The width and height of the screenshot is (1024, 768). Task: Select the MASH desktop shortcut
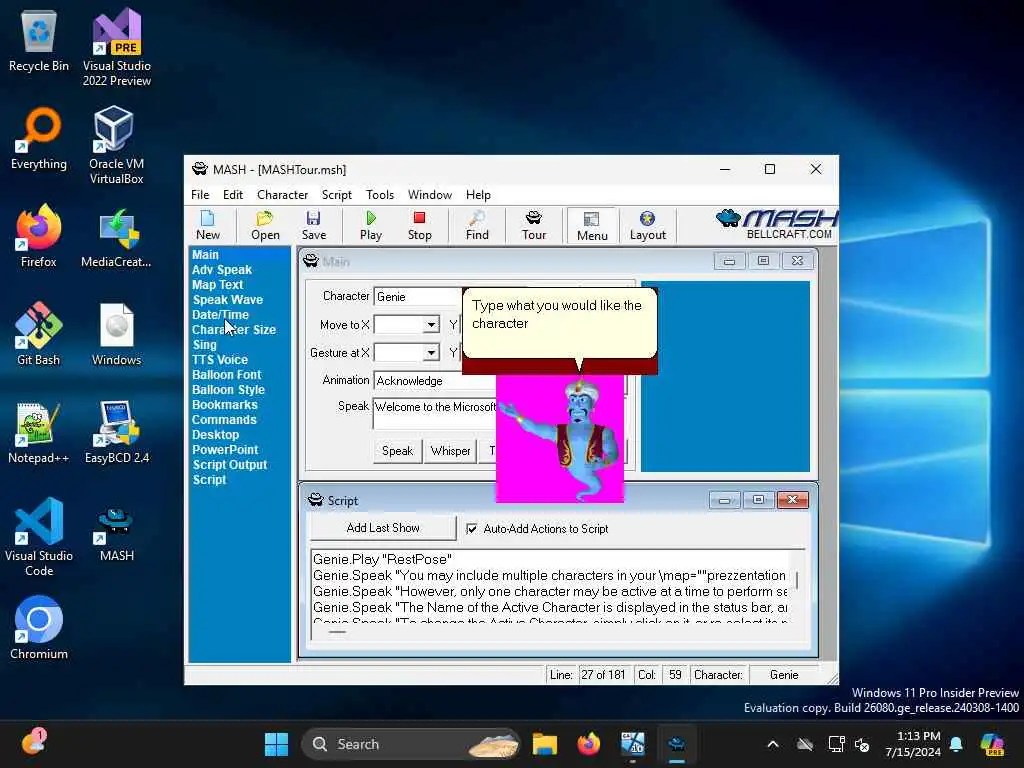pos(116,535)
